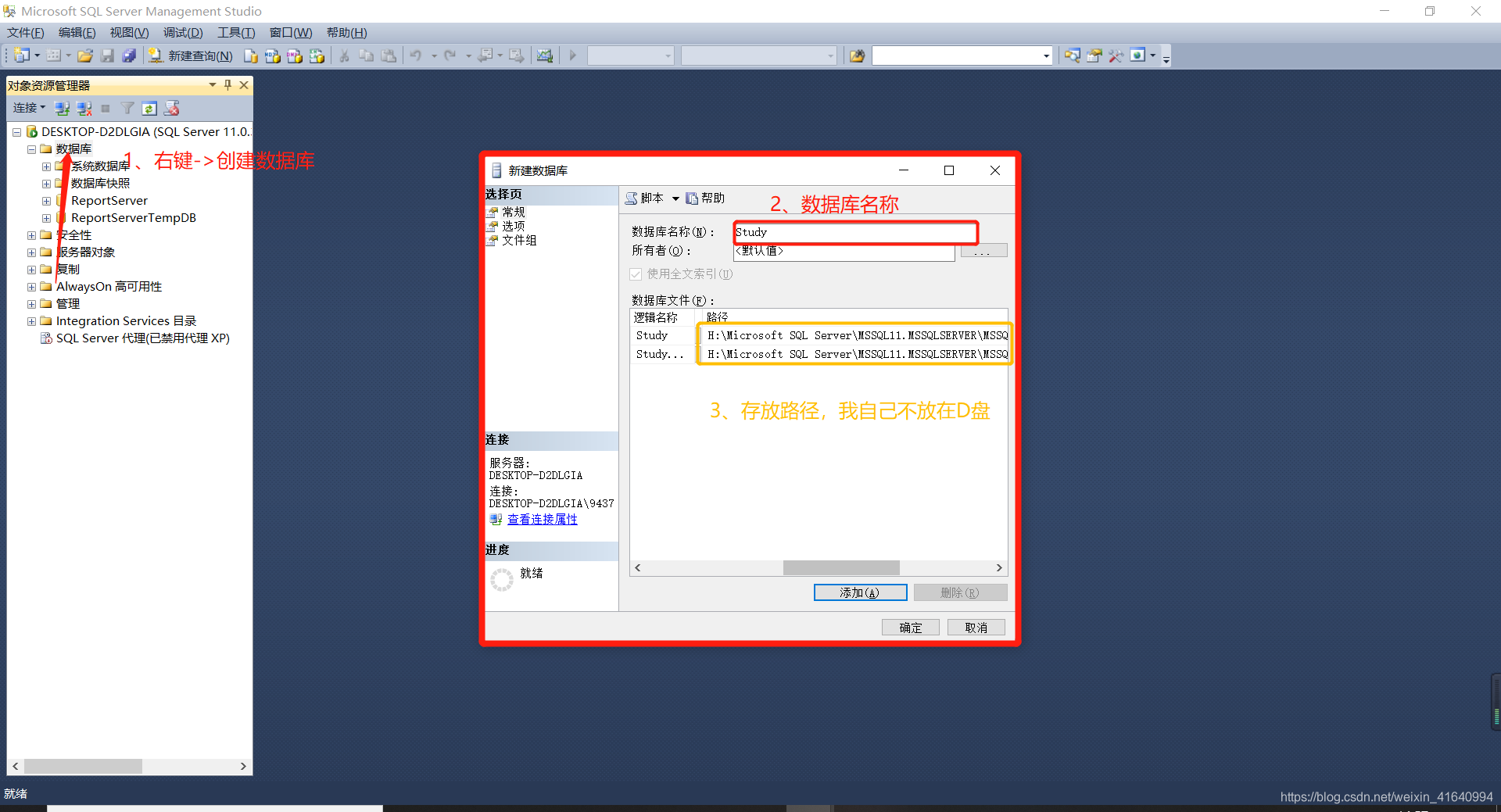Click the Analysis Services MDX Query icon
Viewport: 1501px width, 812px height.
click(x=272, y=55)
